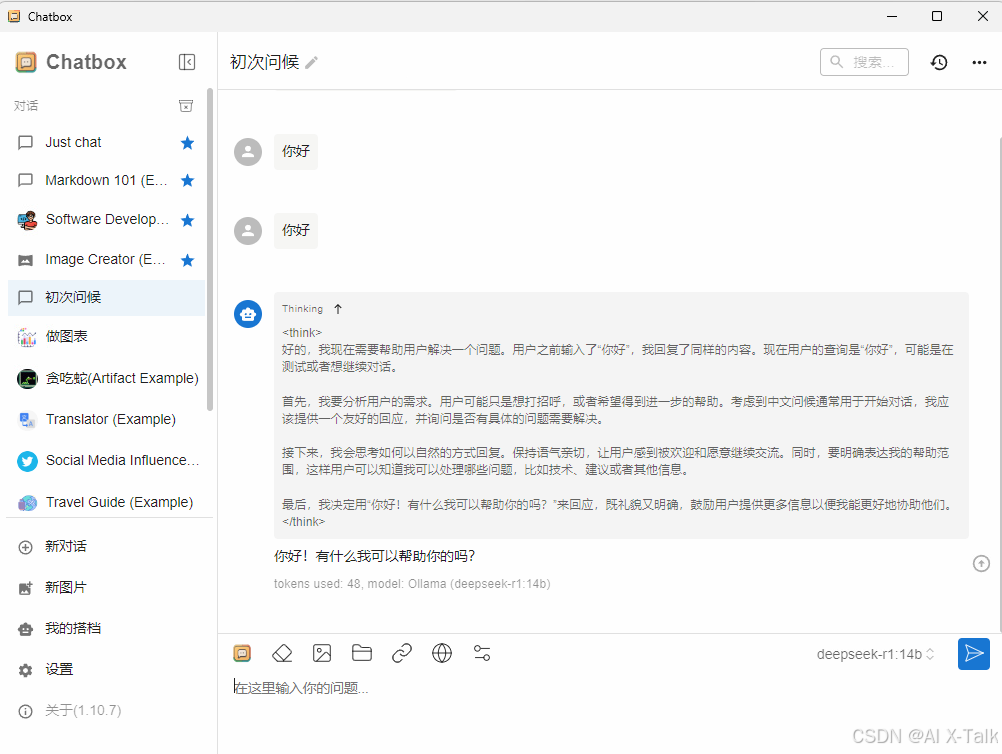Image resolution: width=1002 pixels, height=754 pixels.
Task: Click the sidebar vertical scrollbar
Action: coord(210,249)
